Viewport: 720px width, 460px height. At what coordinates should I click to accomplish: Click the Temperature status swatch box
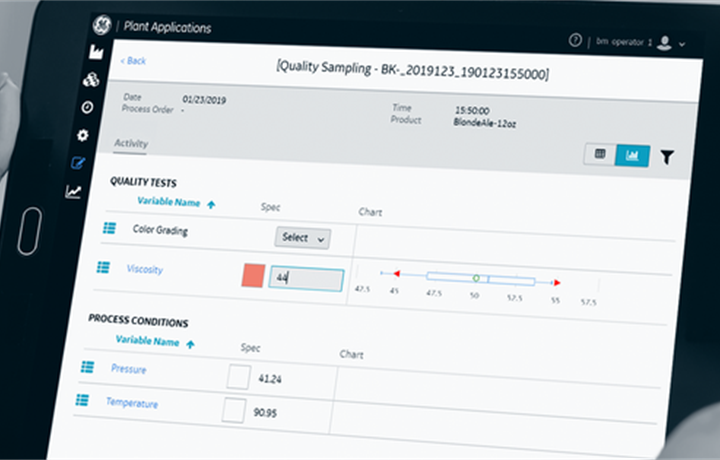coord(234,410)
